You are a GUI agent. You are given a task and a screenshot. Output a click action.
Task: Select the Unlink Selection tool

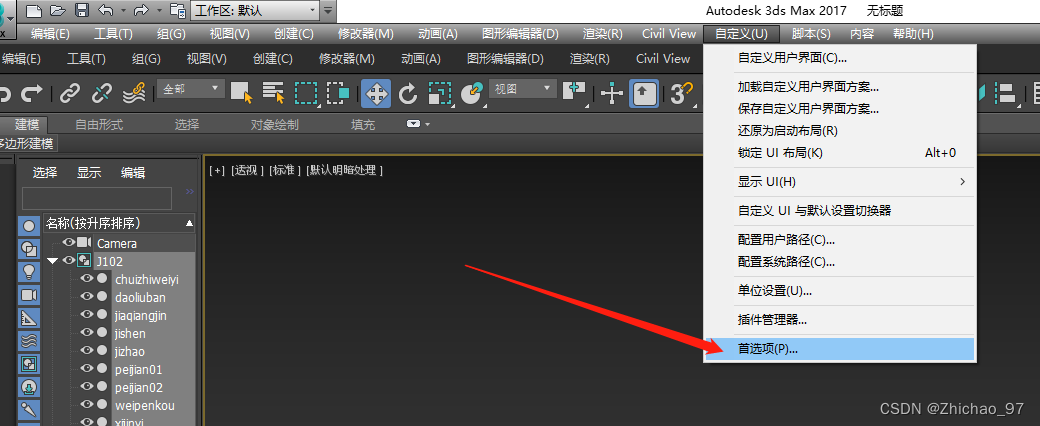(x=101, y=94)
